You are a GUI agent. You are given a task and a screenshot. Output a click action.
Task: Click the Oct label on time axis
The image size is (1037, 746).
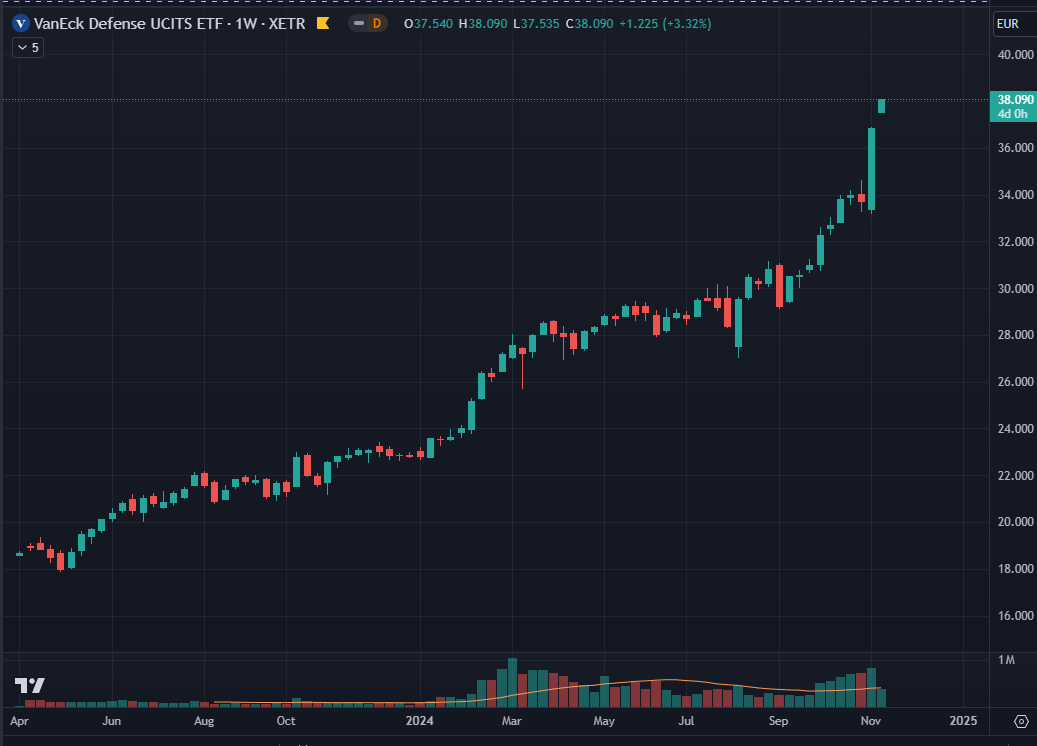[x=286, y=721]
